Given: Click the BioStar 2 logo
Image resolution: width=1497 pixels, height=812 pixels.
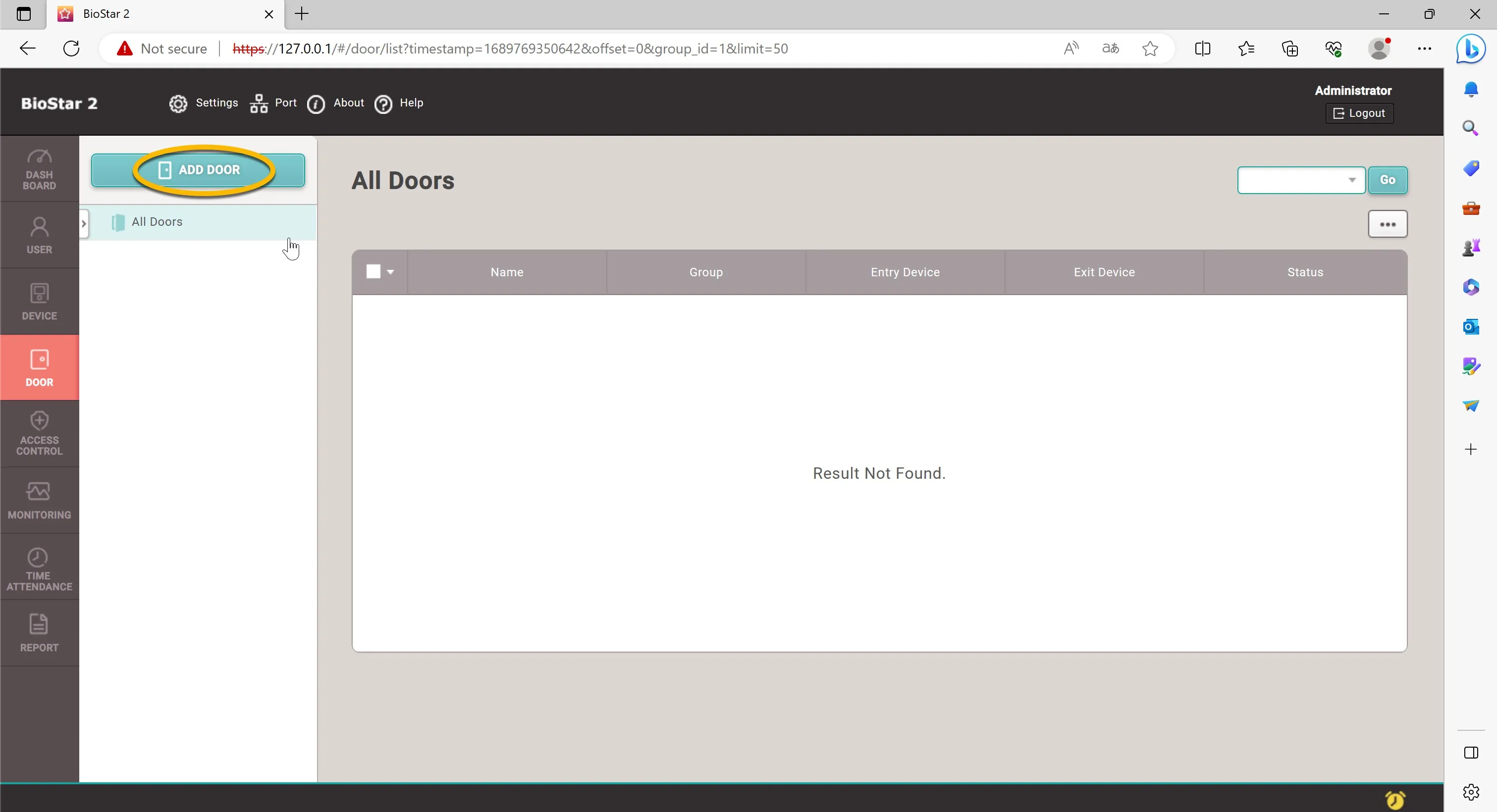Looking at the screenshot, I should pos(59,103).
